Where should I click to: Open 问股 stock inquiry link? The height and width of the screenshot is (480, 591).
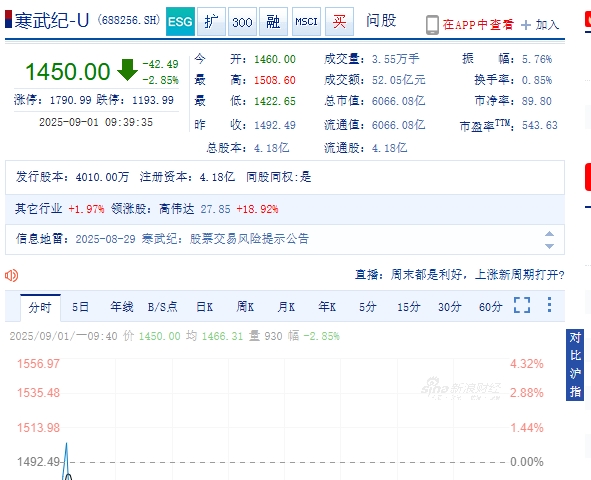(381, 21)
